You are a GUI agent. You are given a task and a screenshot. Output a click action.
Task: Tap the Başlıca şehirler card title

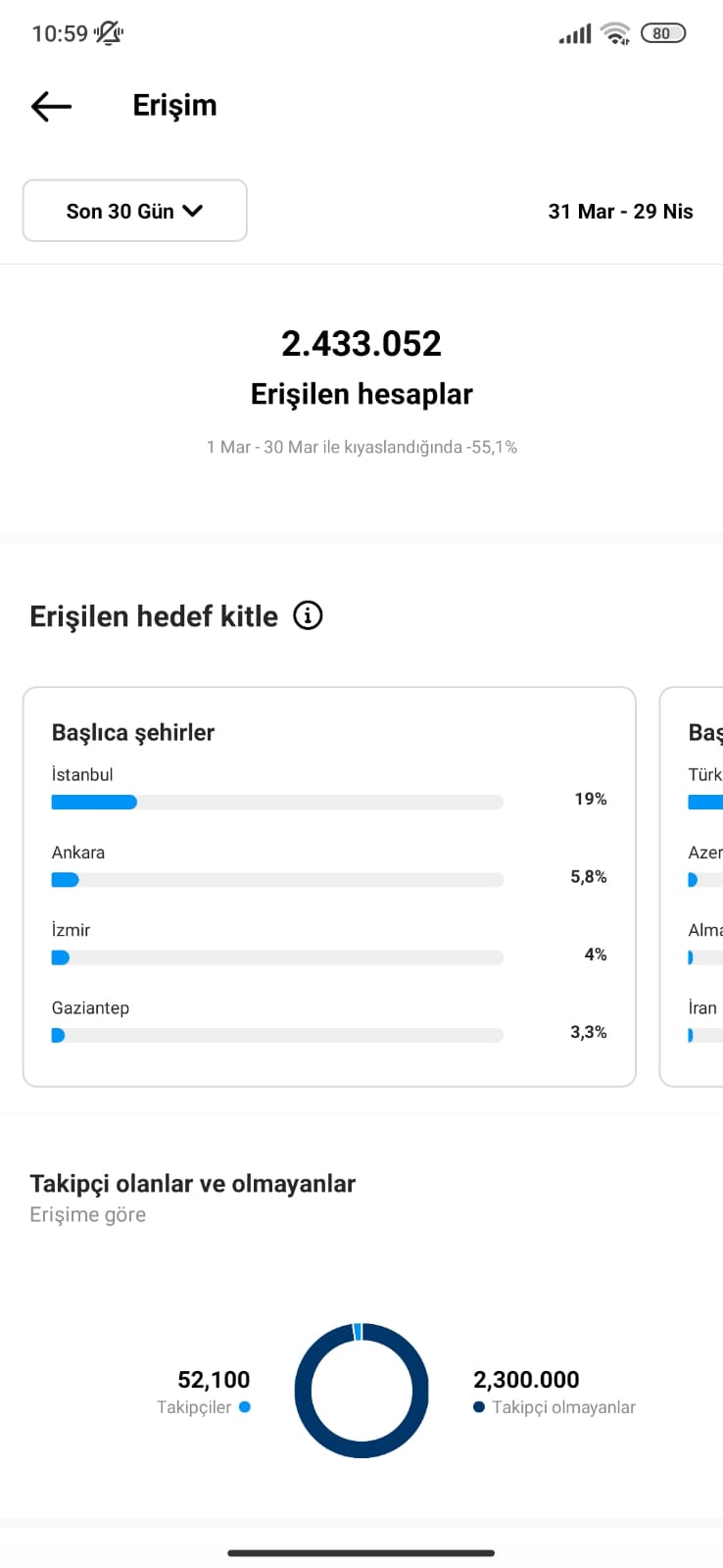133,732
